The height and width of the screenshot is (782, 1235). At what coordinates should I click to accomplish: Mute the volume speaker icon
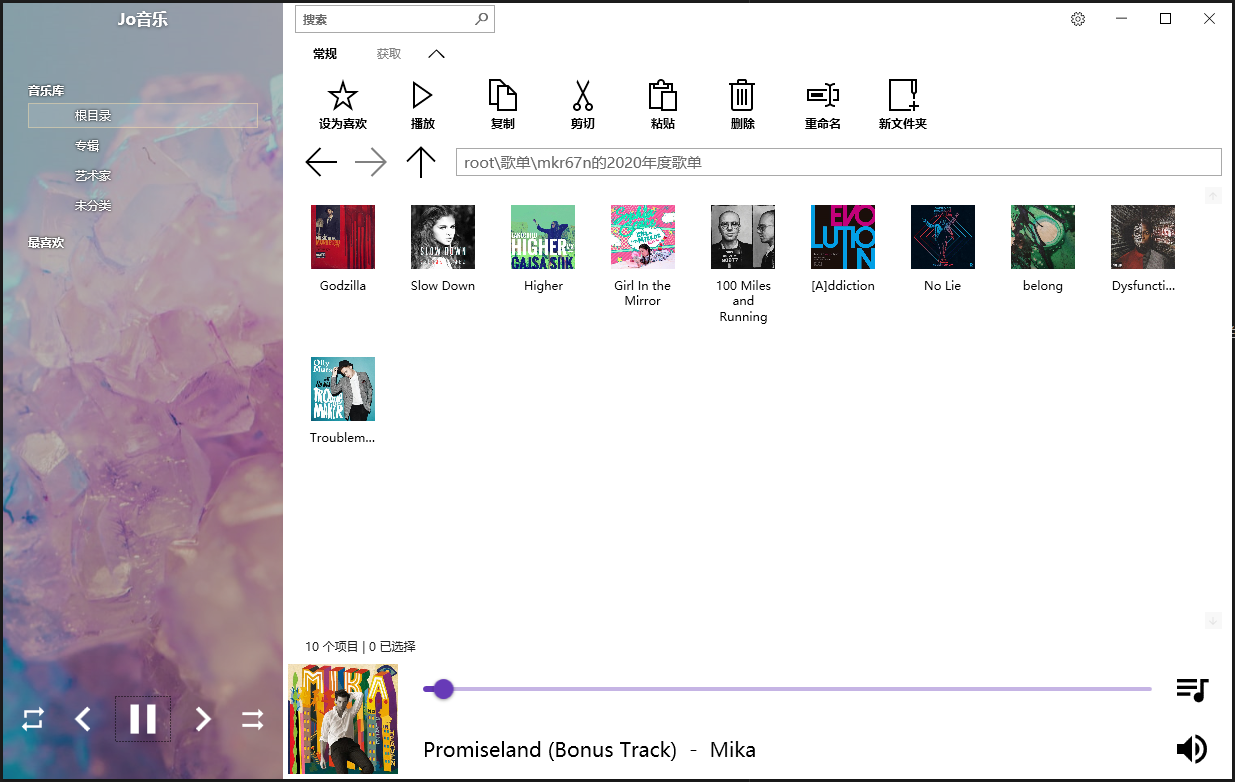pos(1191,749)
